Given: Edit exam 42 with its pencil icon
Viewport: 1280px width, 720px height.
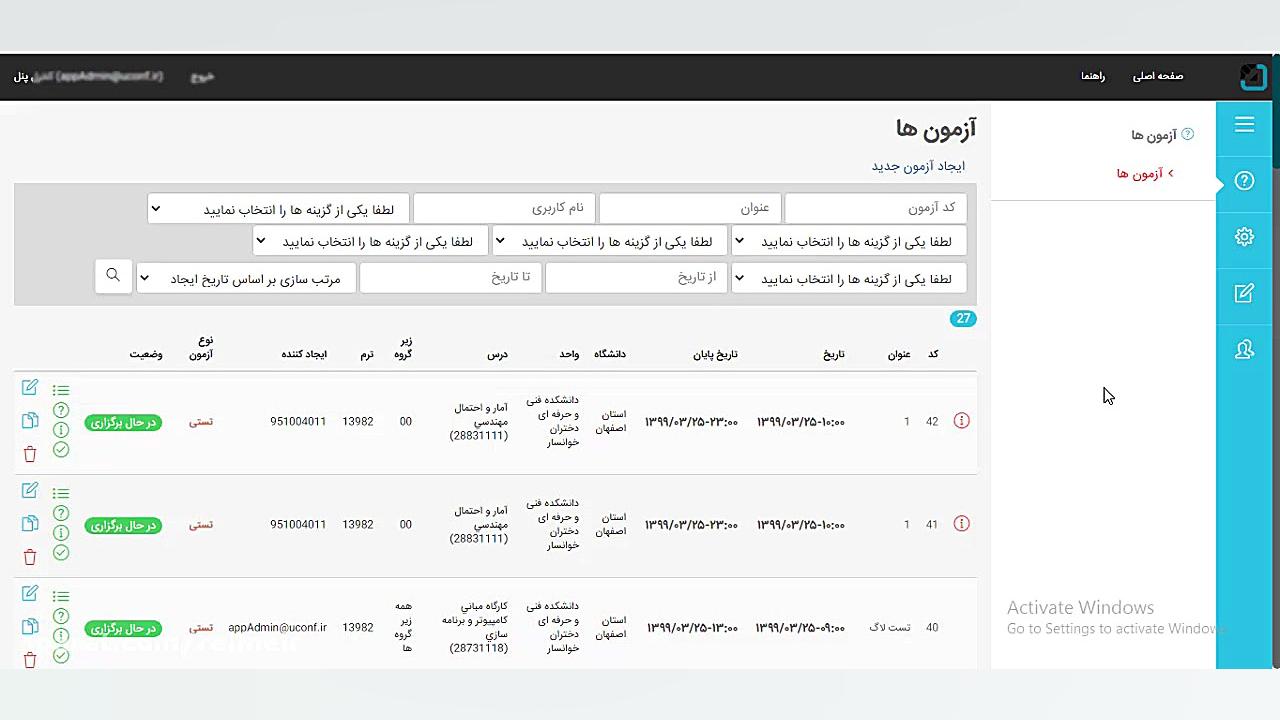Looking at the screenshot, I should click(30, 387).
